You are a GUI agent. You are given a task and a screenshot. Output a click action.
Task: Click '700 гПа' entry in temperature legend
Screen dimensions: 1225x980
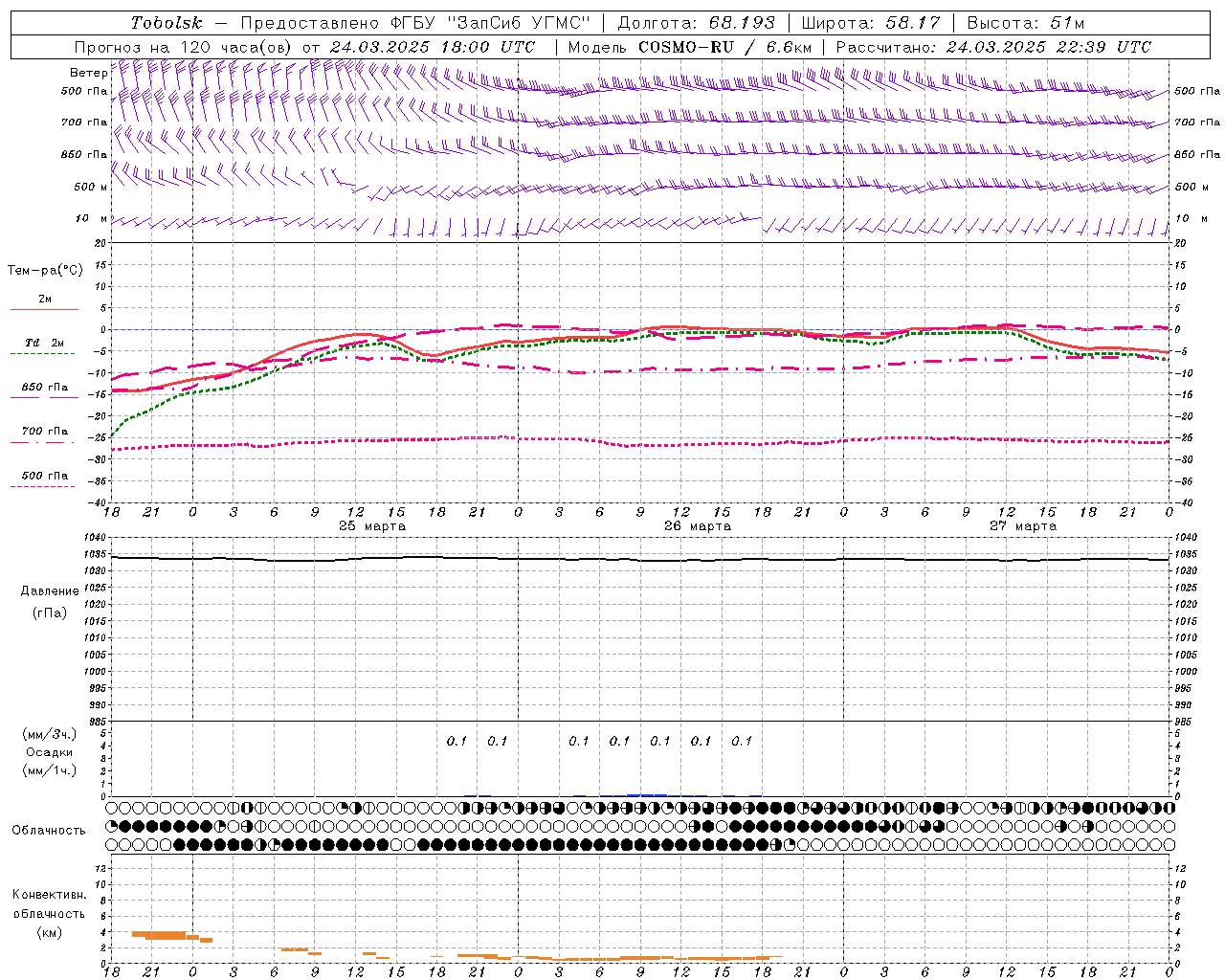(x=45, y=432)
